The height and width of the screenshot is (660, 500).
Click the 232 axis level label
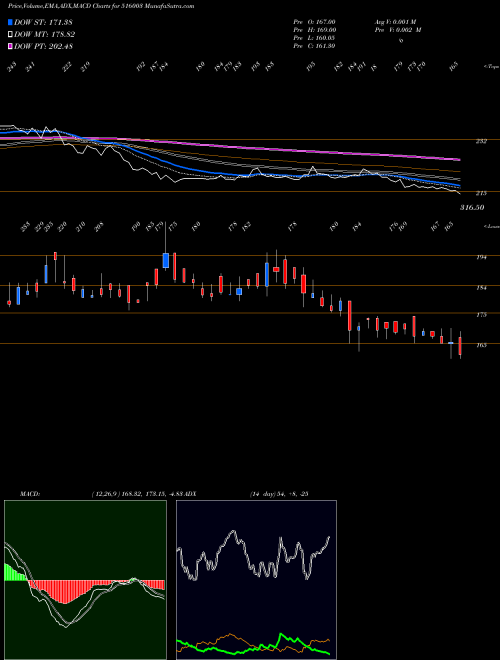(x=481, y=141)
